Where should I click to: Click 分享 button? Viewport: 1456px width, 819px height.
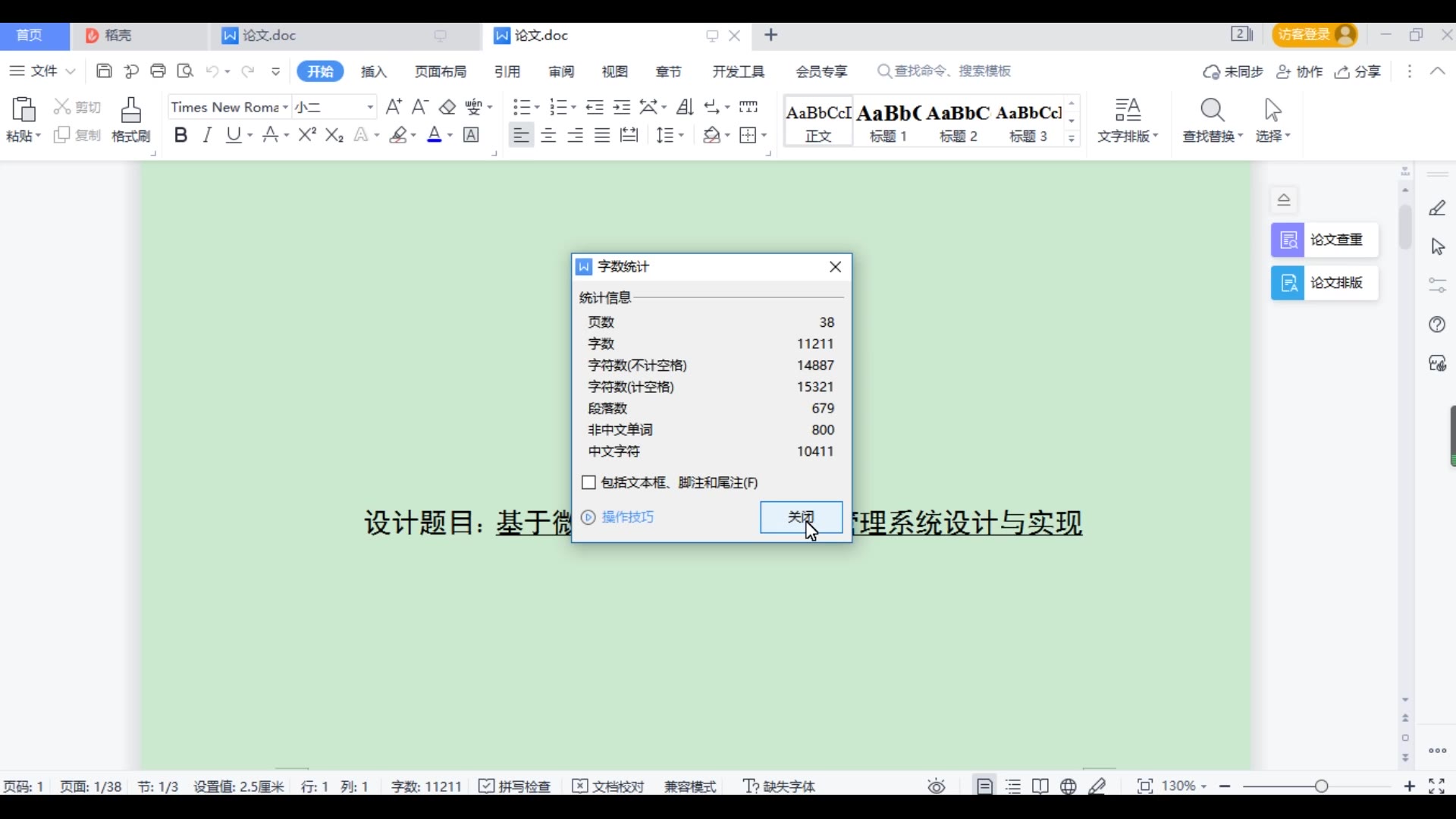pos(1358,71)
